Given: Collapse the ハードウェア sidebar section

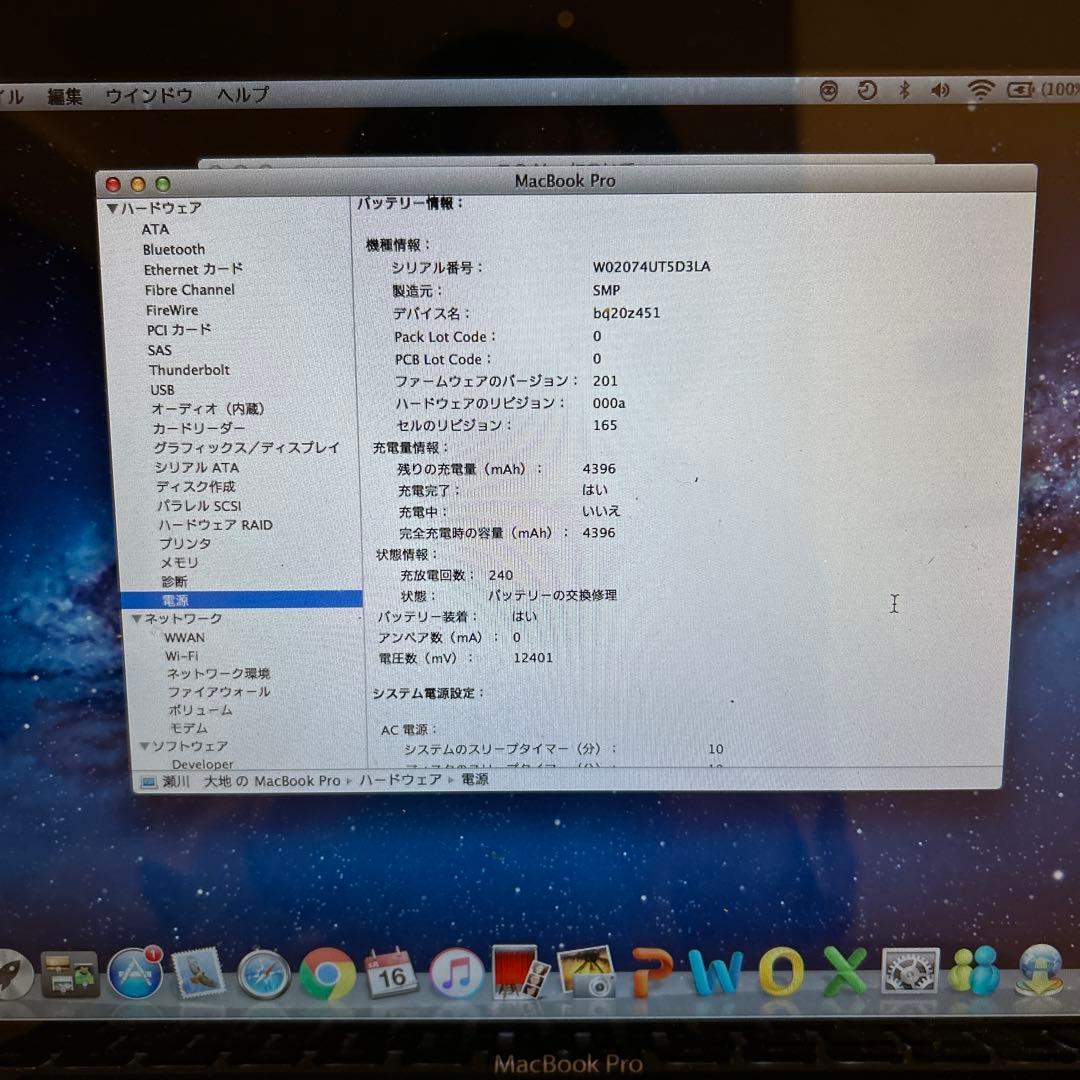Looking at the screenshot, I should point(113,208).
